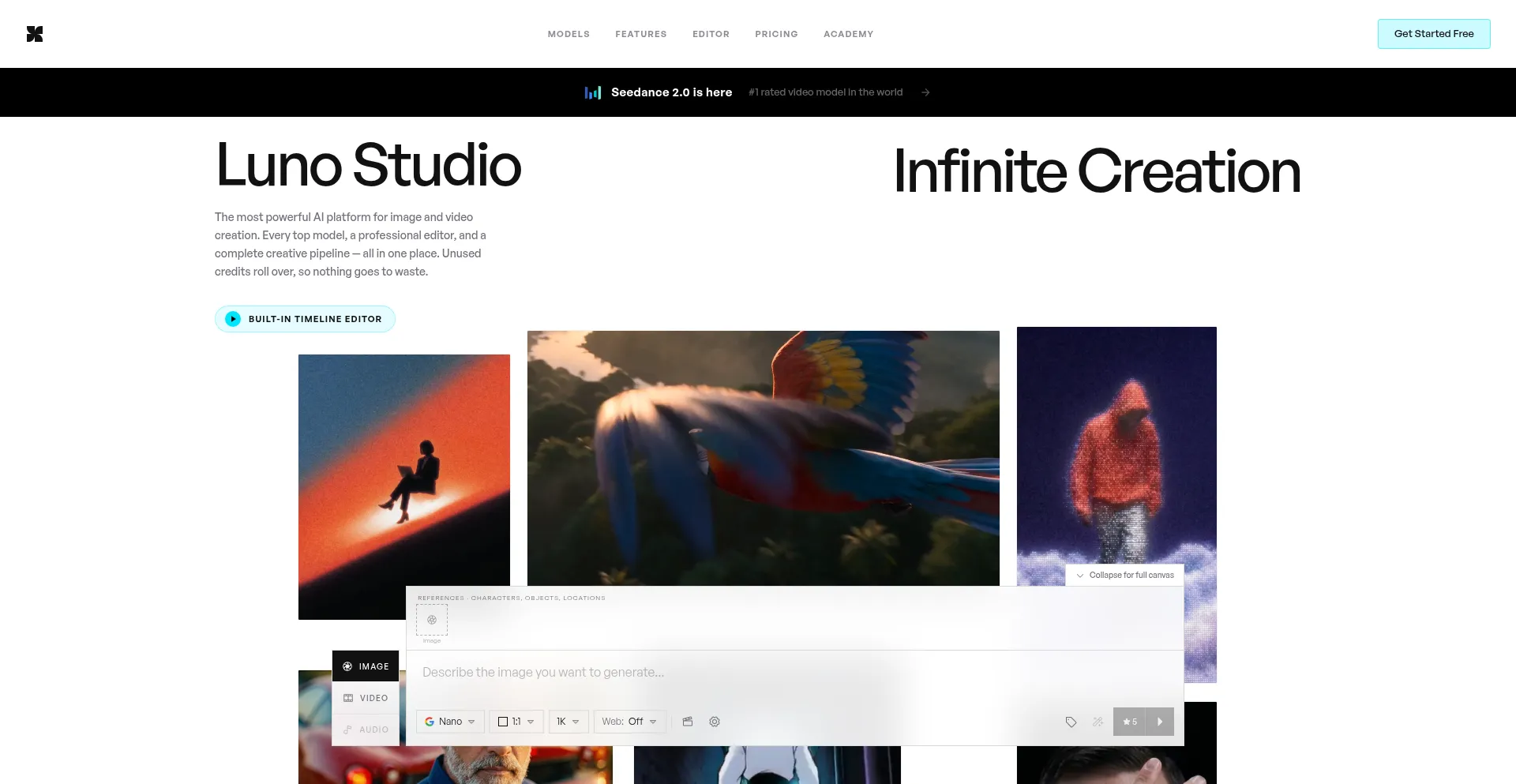Click the Seedance 2.0 is here banner text
The width and height of the screenshot is (1516, 784).
(671, 92)
